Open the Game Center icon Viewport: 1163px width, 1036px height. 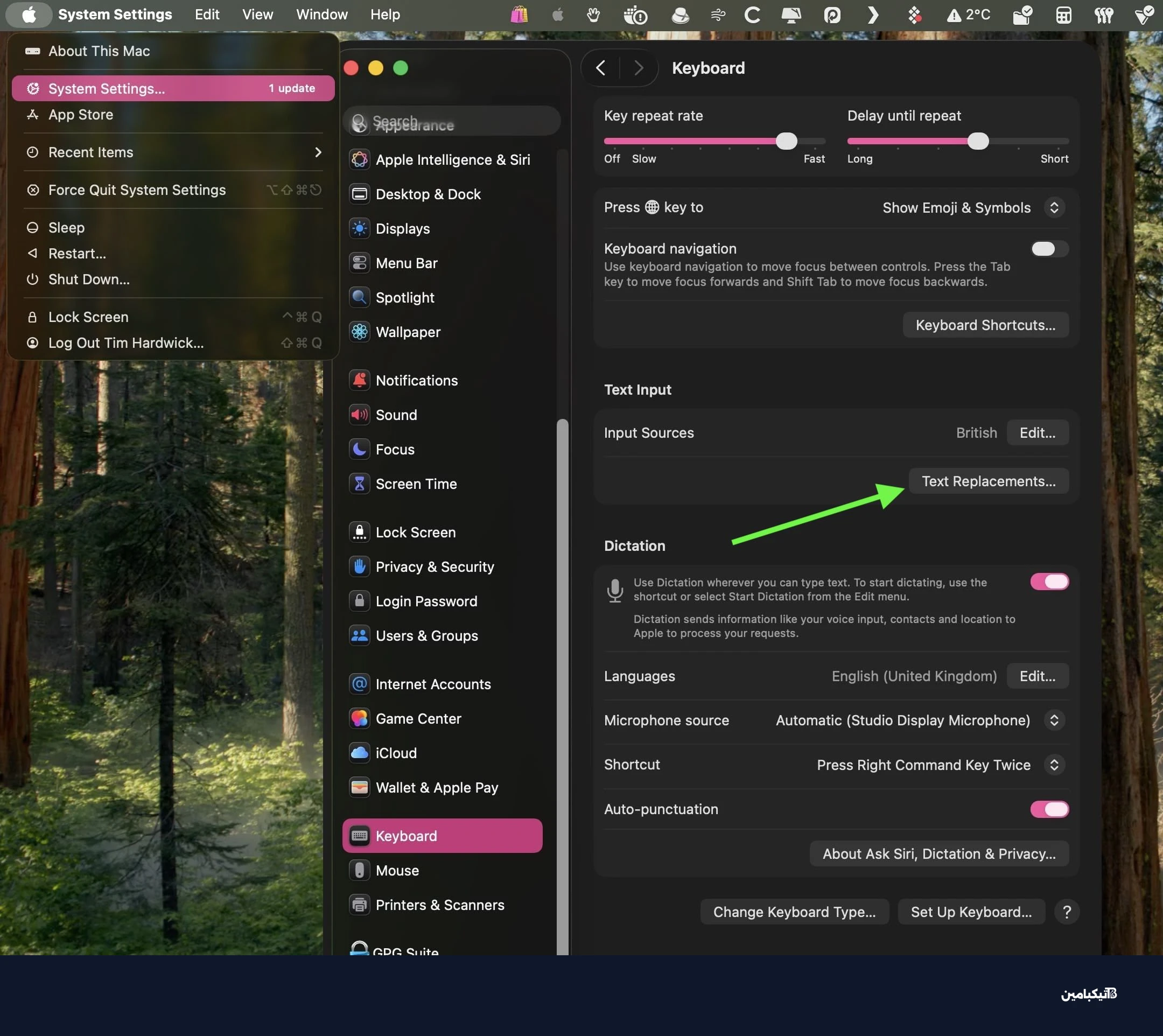(359, 718)
